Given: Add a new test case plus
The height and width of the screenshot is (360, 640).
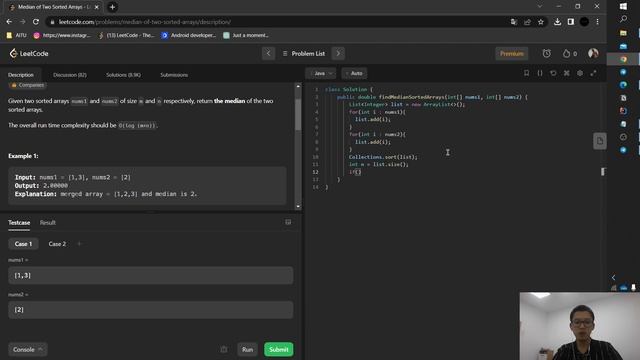Looking at the screenshot, I should pyautogui.click(x=79, y=244).
